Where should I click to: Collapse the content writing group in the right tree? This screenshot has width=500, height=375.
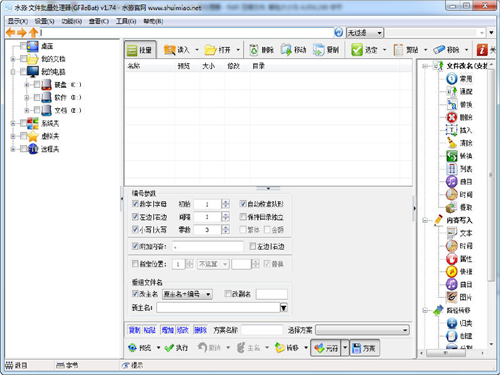coord(425,220)
